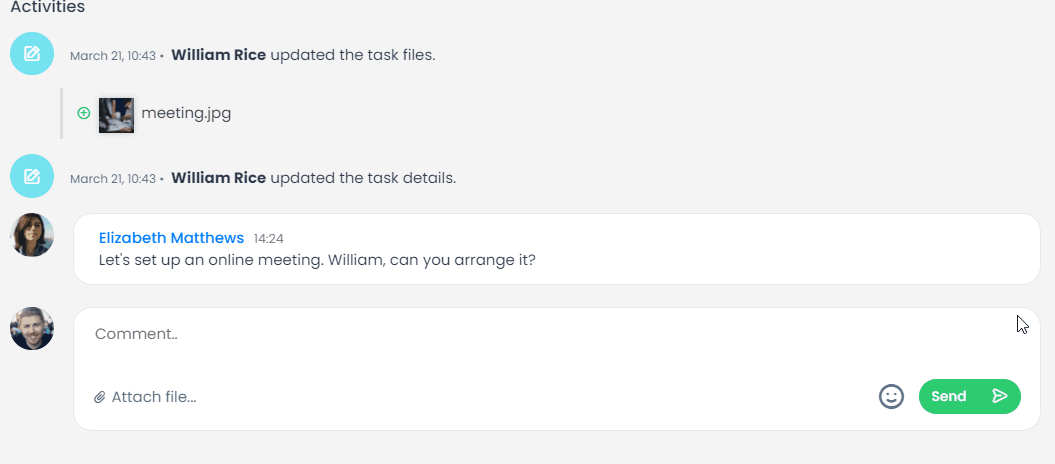This screenshot has height=464, width=1055.
Task: Click the Activities section heading
Action: (47, 7)
